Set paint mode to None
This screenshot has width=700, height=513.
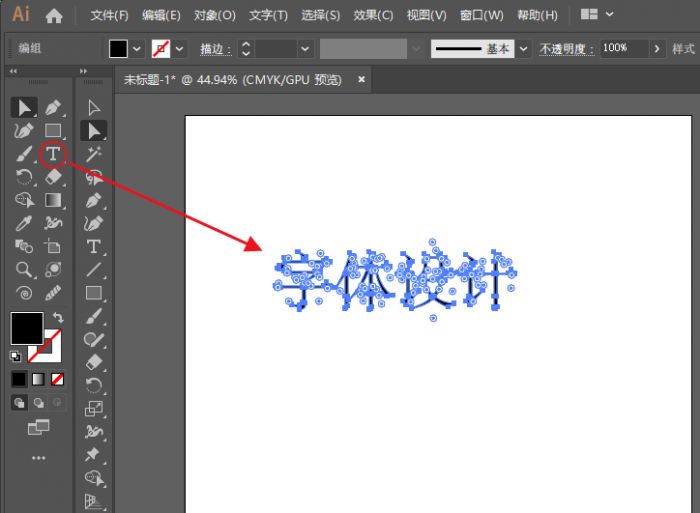point(57,379)
